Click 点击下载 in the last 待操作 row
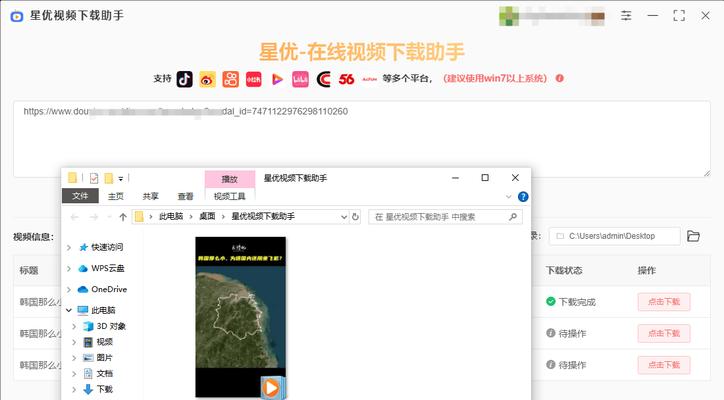Image resolution: width=724 pixels, height=400 pixels. click(x=664, y=365)
